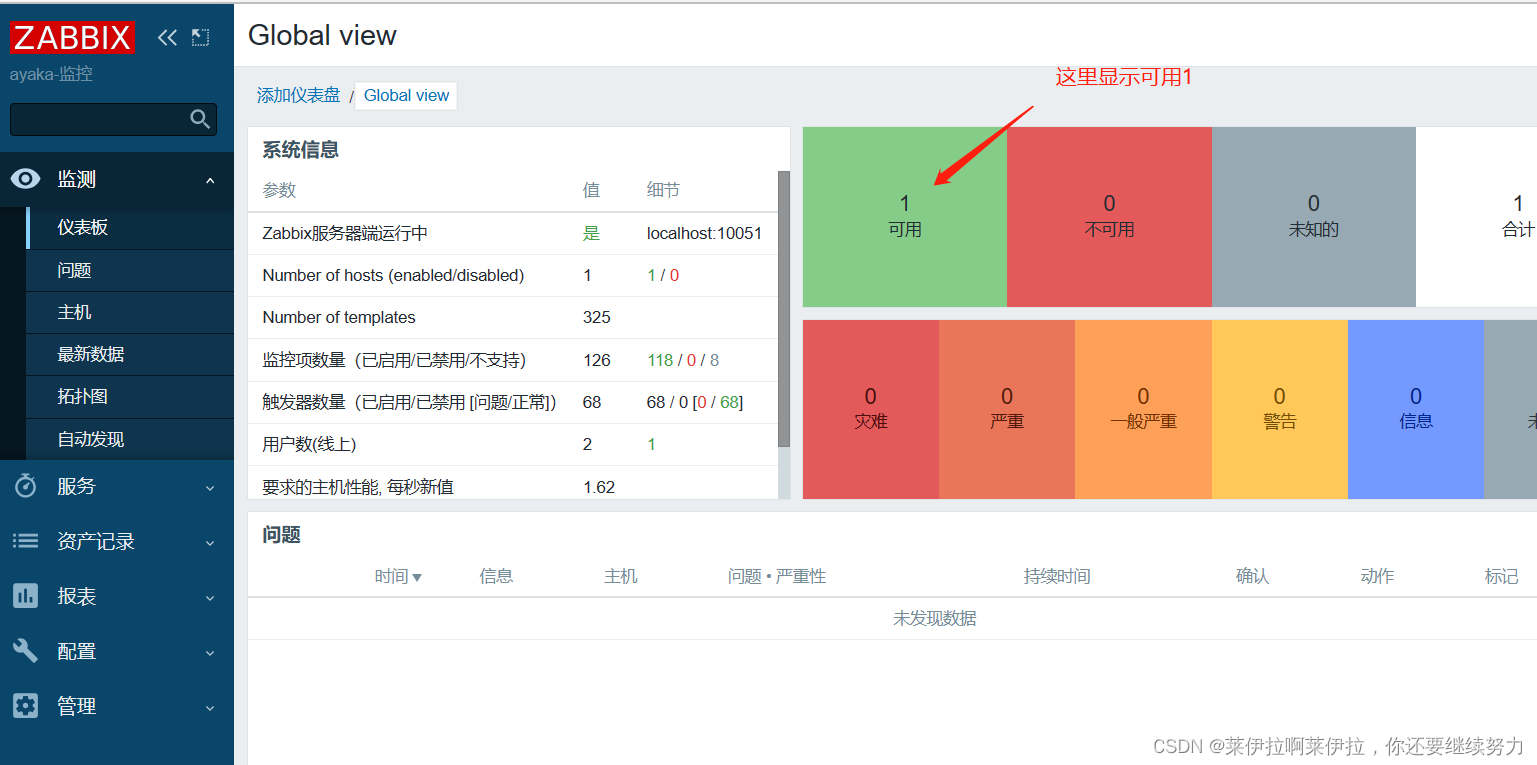The height and width of the screenshot is (765, 1537).
Task: Click the gray 未知的 host tile
Action: (x=1314, y=216)
